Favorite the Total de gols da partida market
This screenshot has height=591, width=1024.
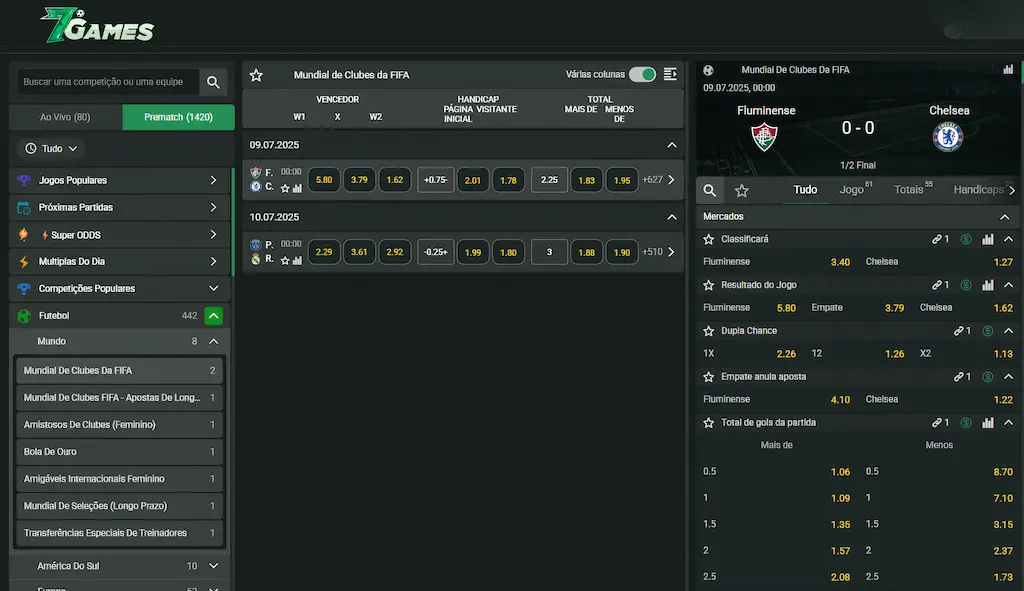[709, 423]
